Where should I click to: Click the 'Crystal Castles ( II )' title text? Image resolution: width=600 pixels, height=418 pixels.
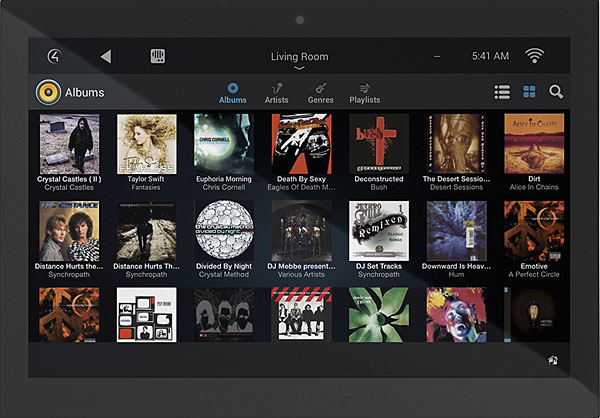(69, 179)
